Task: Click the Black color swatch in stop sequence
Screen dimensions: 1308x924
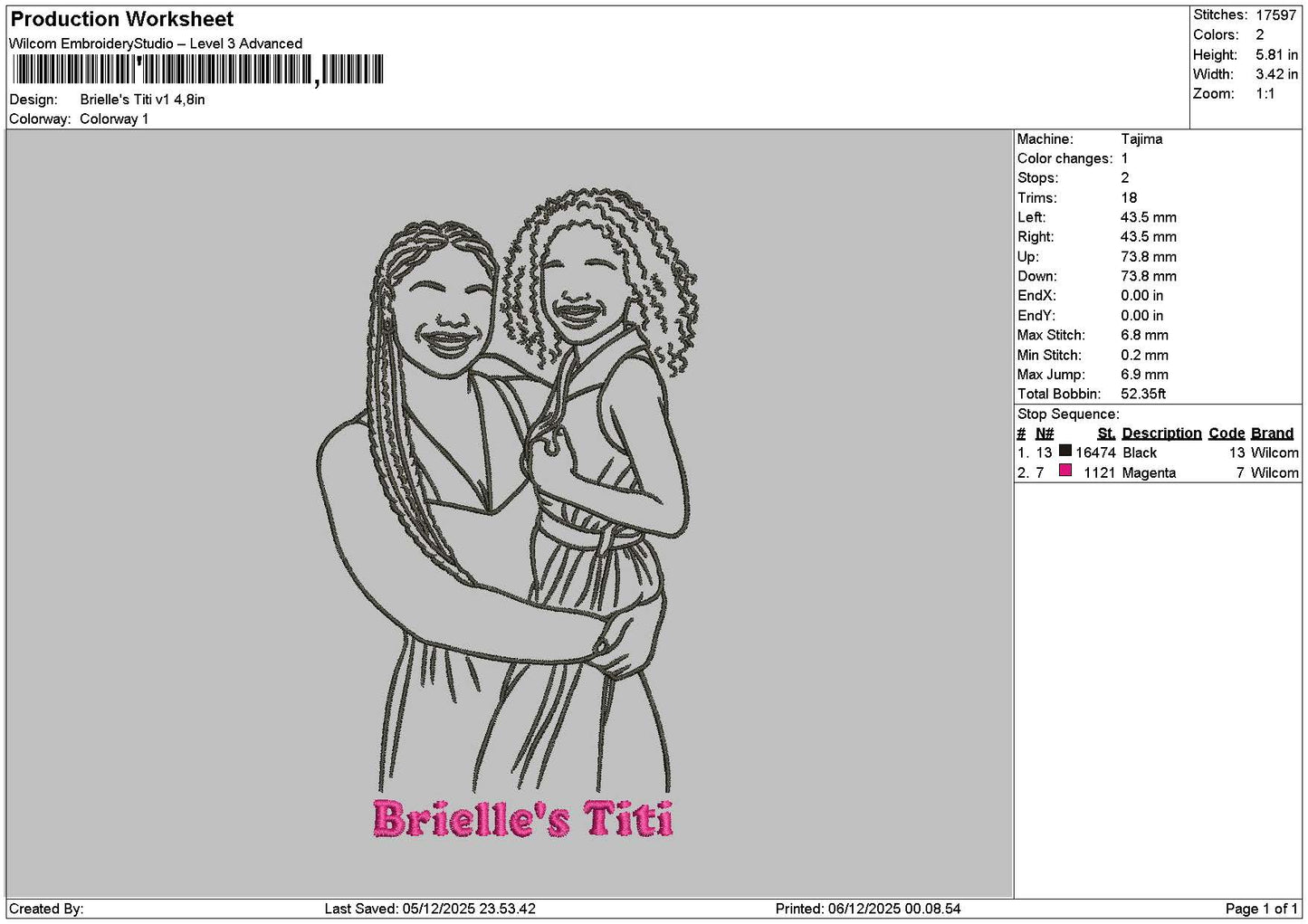Action: coord(1065,451)
